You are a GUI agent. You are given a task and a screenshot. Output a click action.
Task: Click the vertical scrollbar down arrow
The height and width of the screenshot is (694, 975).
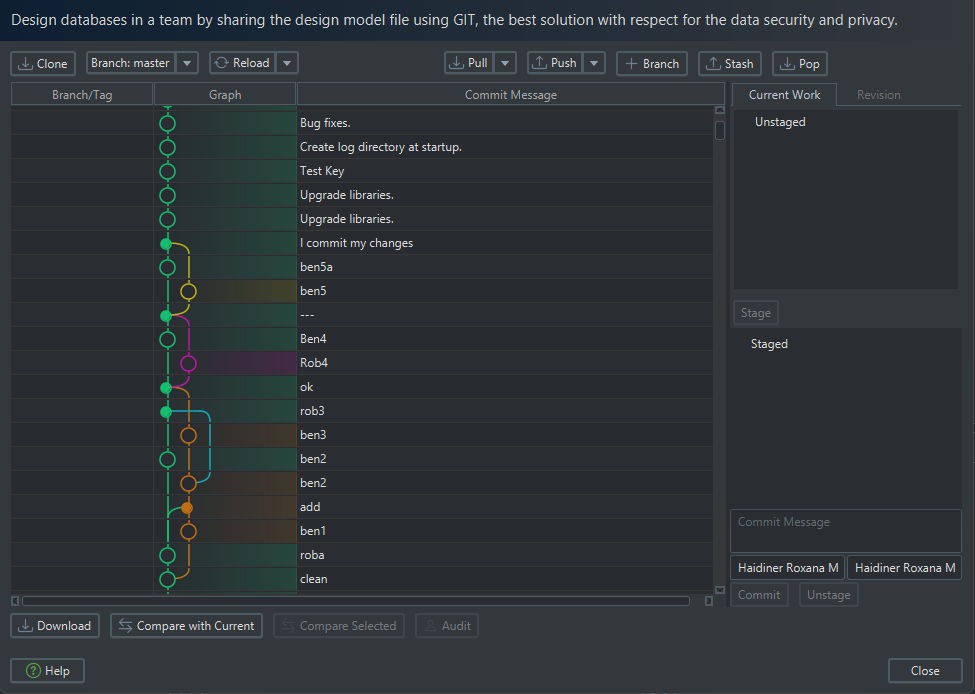[x=719, y=590]
